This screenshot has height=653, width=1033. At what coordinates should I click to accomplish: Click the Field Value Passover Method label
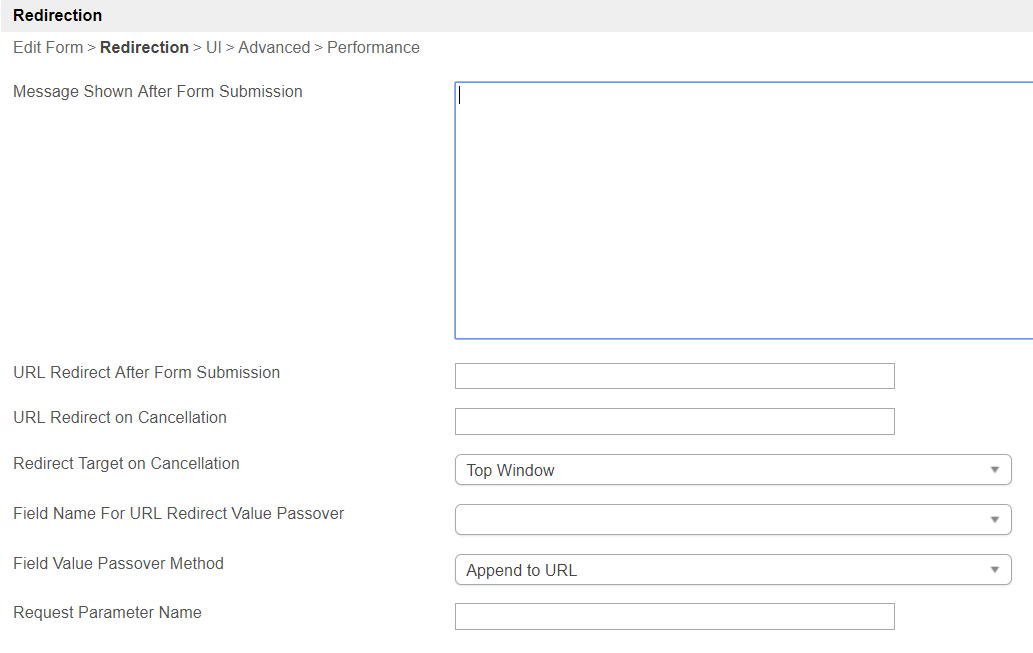click(118, 564)
